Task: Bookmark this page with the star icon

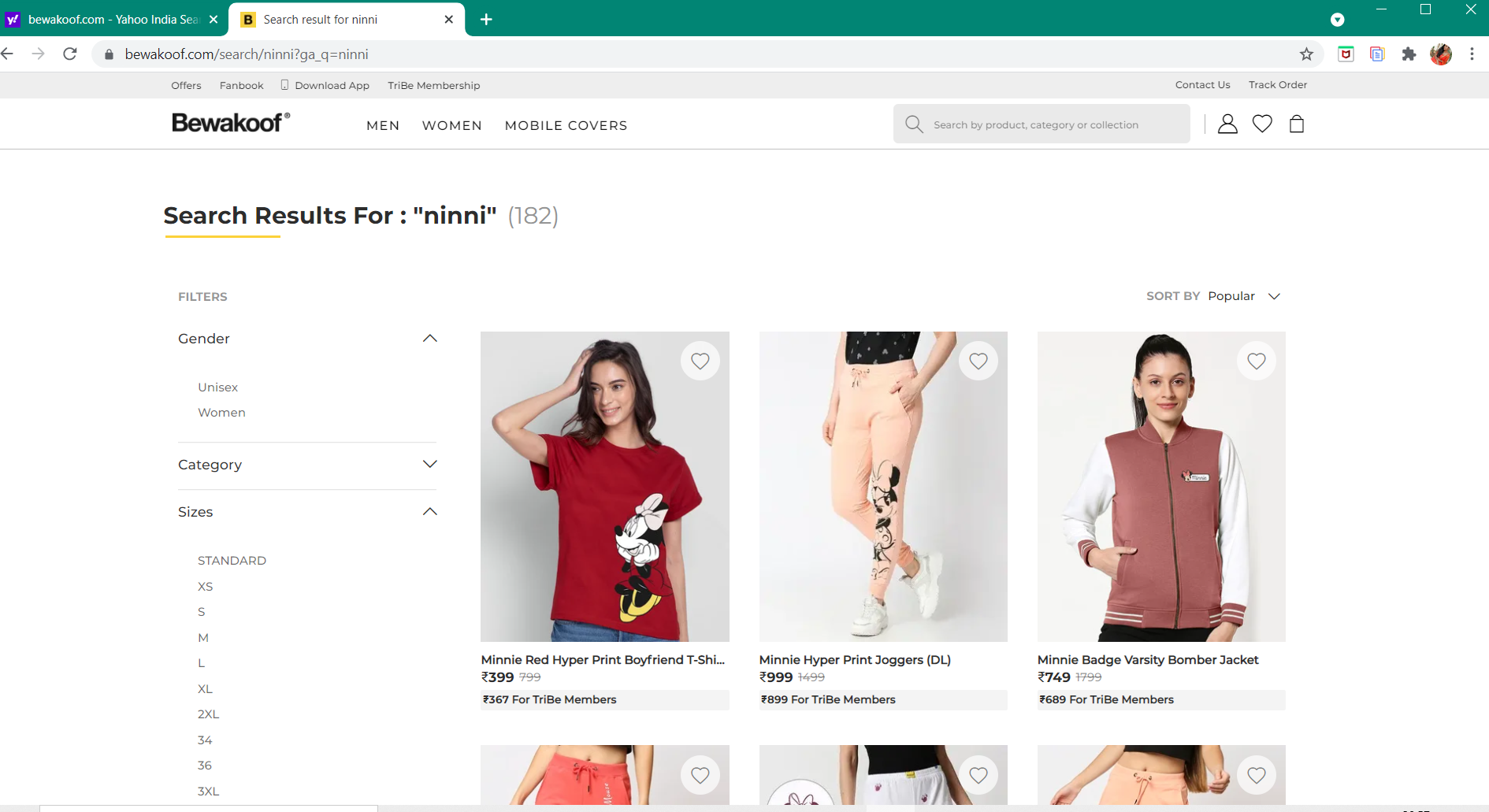Action: coord(1306,54)
